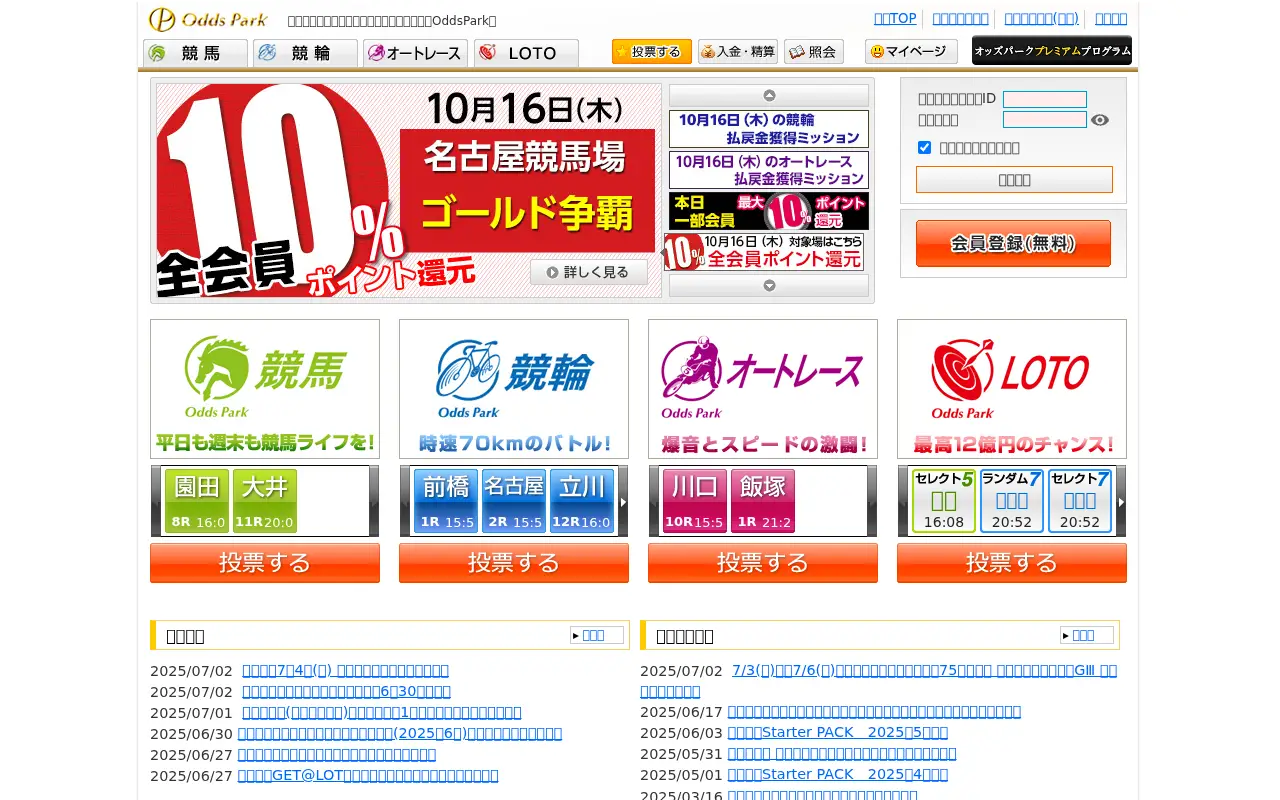This screenshot has width=1280, height=800.
Task: Open 照会 inquiry menu
Action: (x=814, y=52)
